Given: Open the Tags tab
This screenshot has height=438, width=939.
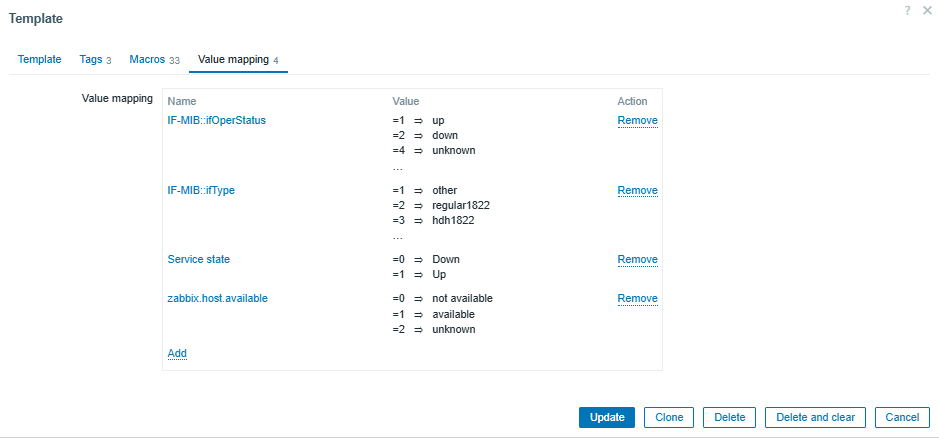Looking at the screenshot, I should pos(95,60).
